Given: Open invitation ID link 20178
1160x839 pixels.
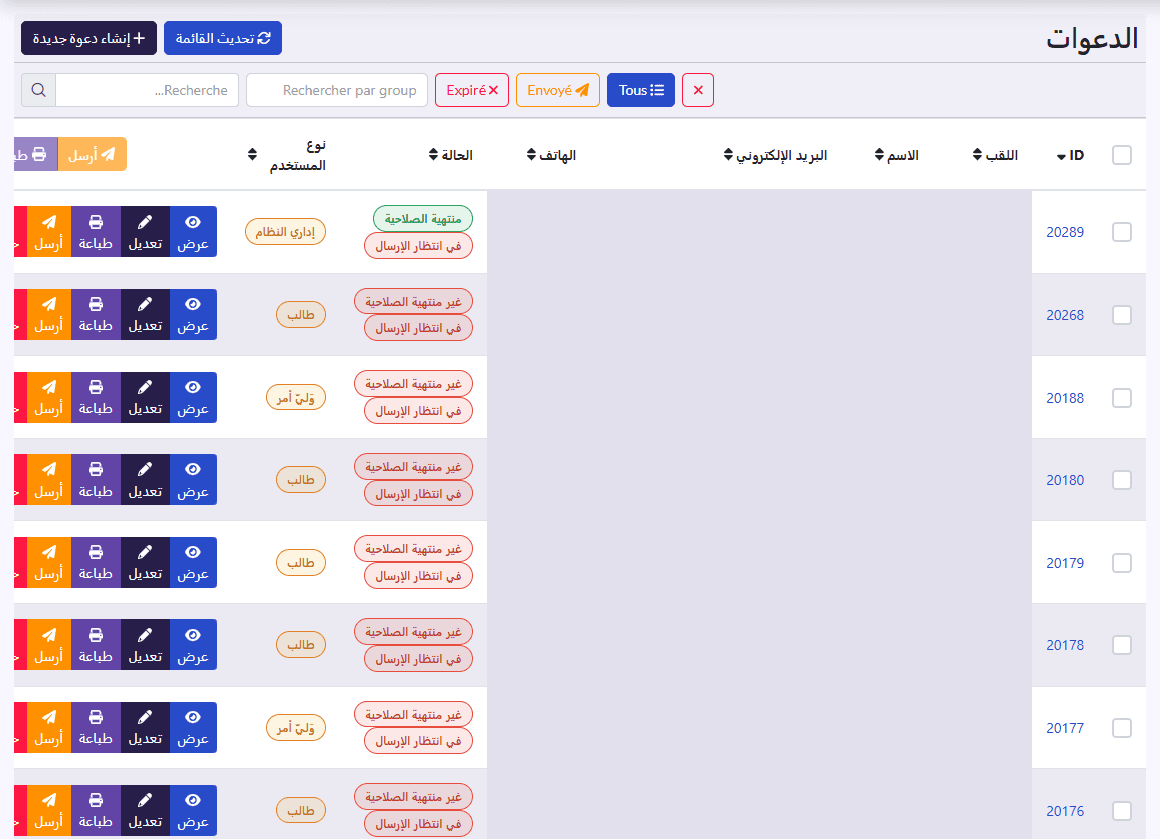Looking at the screenshot, I should 1065,645.
